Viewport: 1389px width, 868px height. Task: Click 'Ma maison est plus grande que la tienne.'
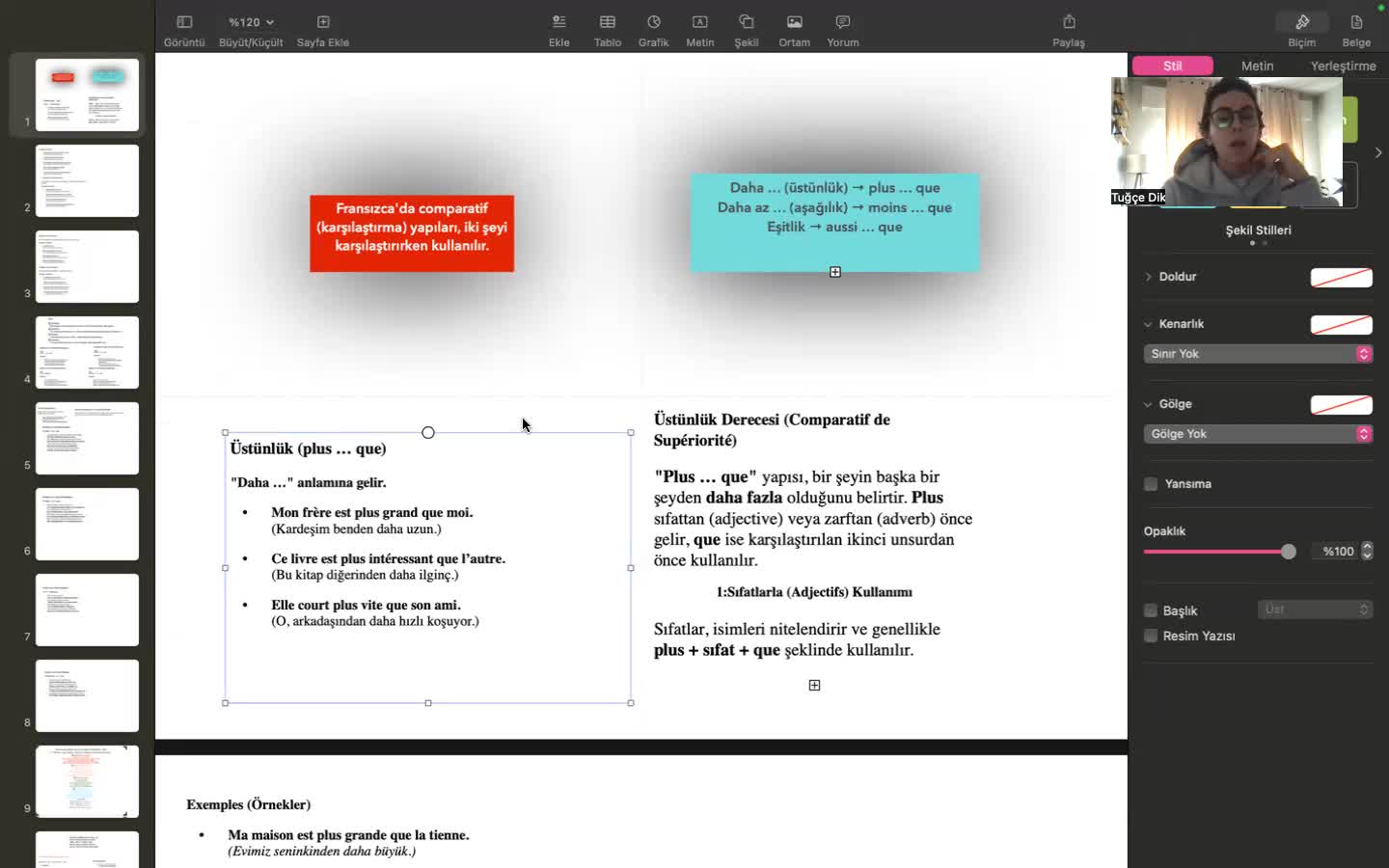348,835
